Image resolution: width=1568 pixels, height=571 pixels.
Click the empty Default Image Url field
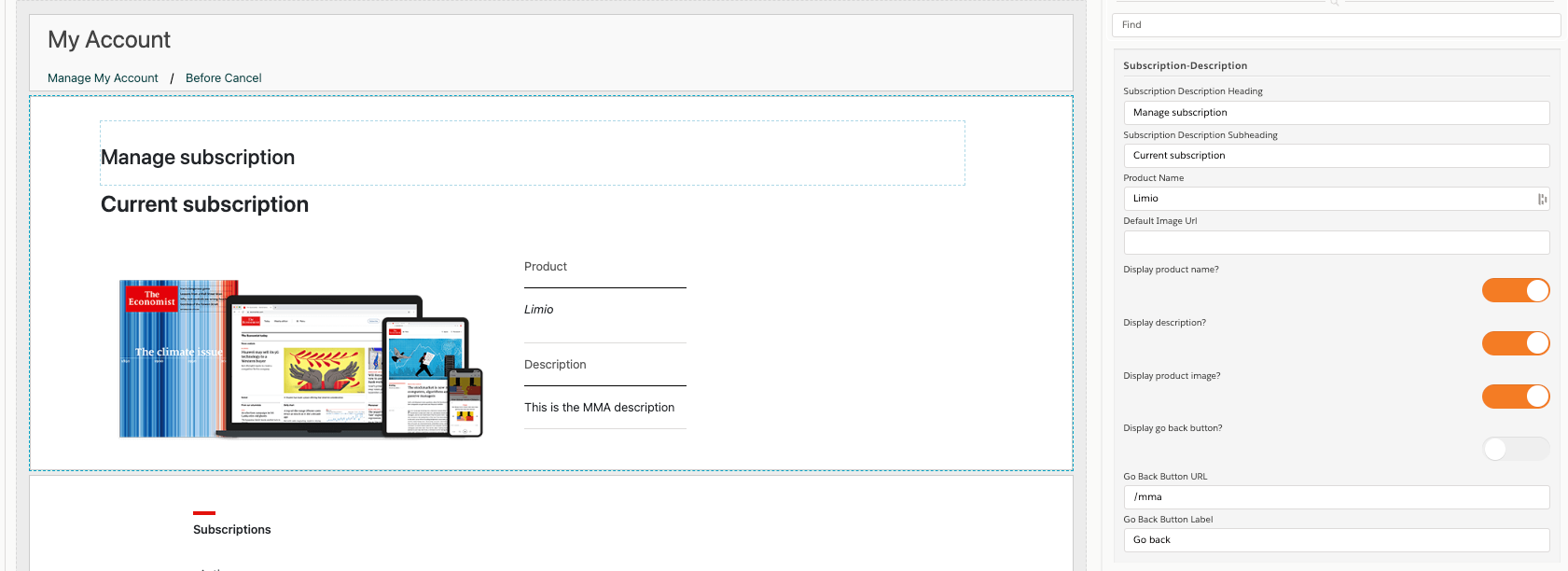pyautogui.click(x=1334, y=243)
